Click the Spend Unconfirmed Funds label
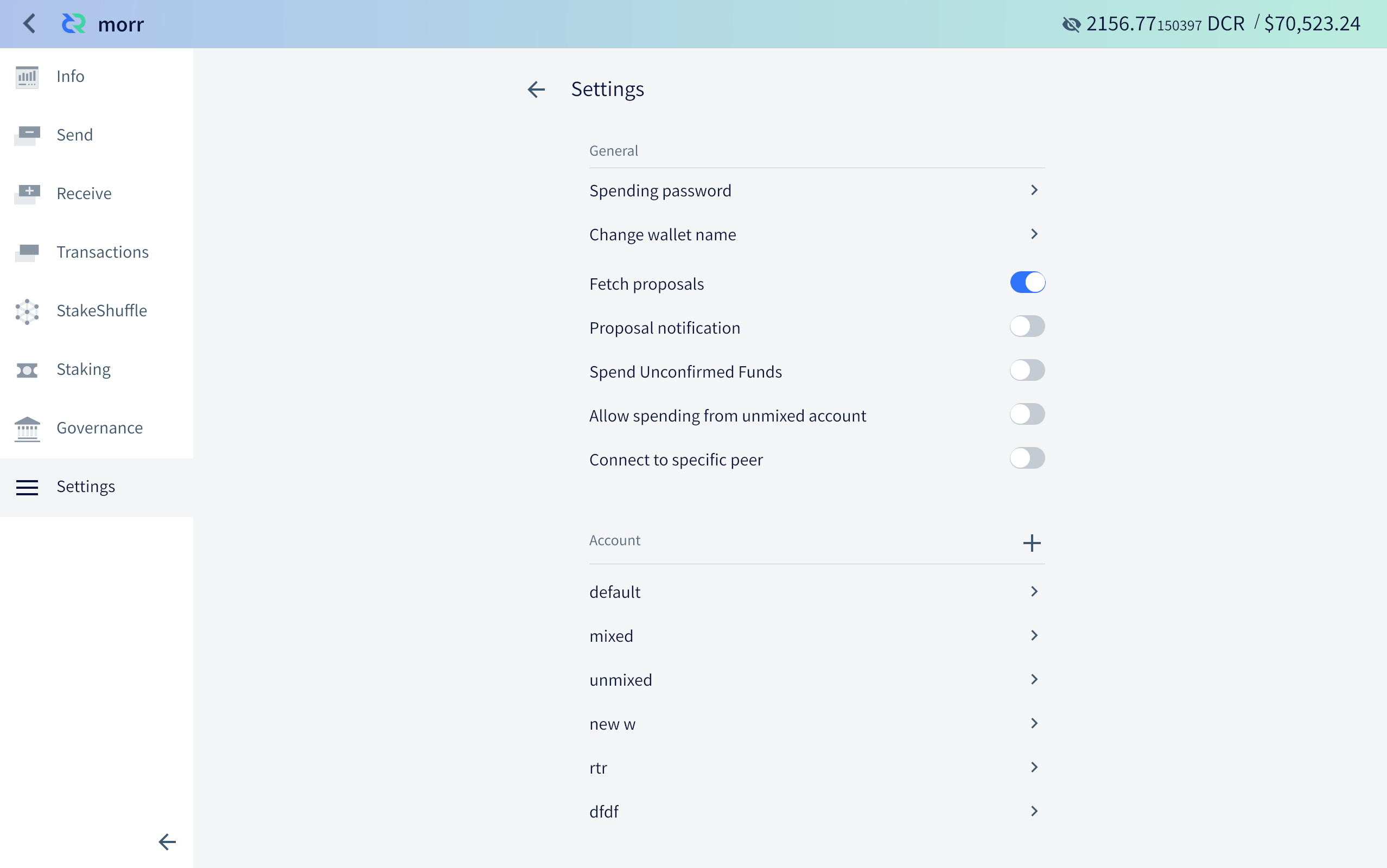 coord(685,372)
